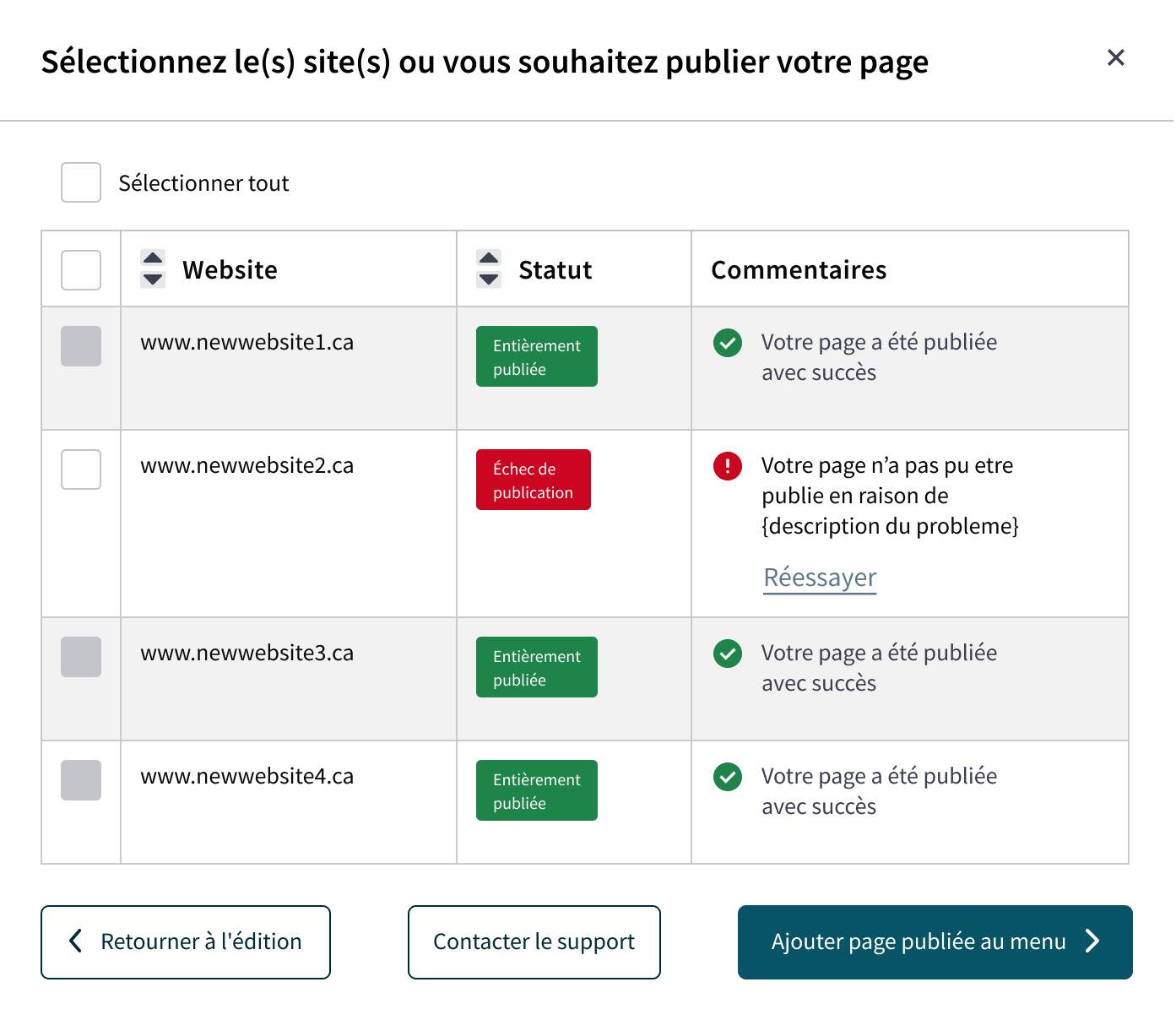Click the green success checkmark for newwebsite3.ca
Viewport: 1176px width, 1020px height.
coord(727,654)
